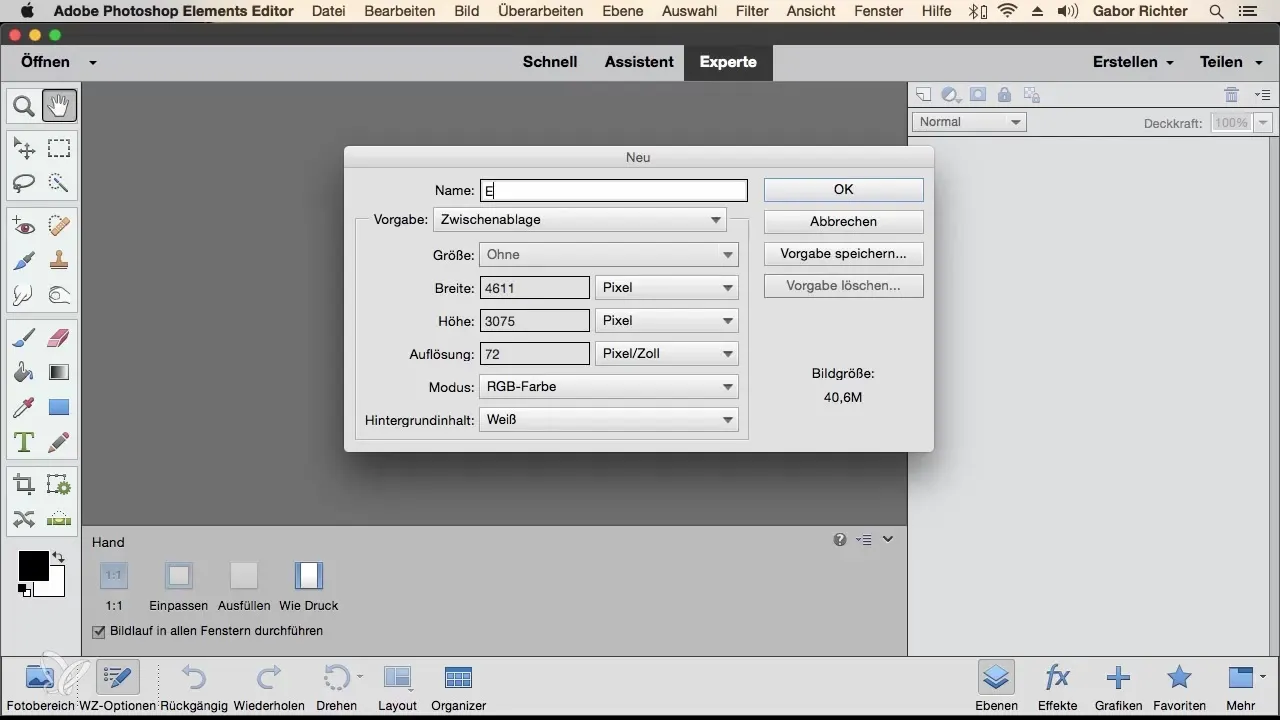The image size is (1280, 720).
Task: Click the 1:1 zoom option
Action: (114, 575)
